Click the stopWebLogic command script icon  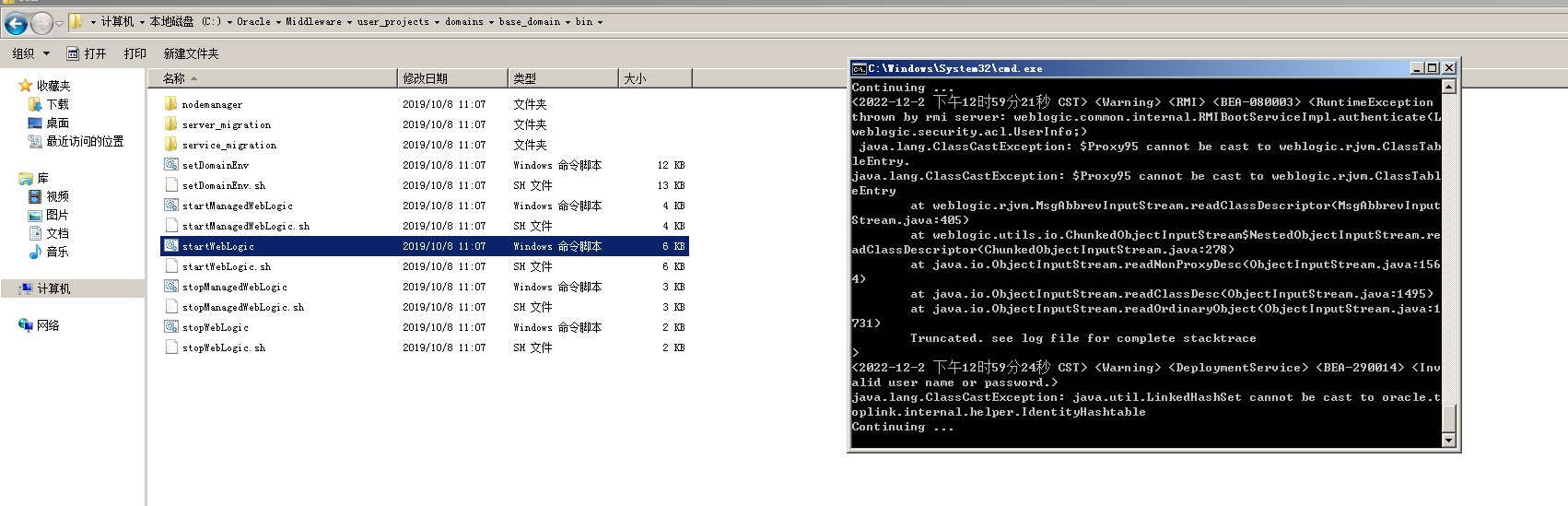[171, 326]
